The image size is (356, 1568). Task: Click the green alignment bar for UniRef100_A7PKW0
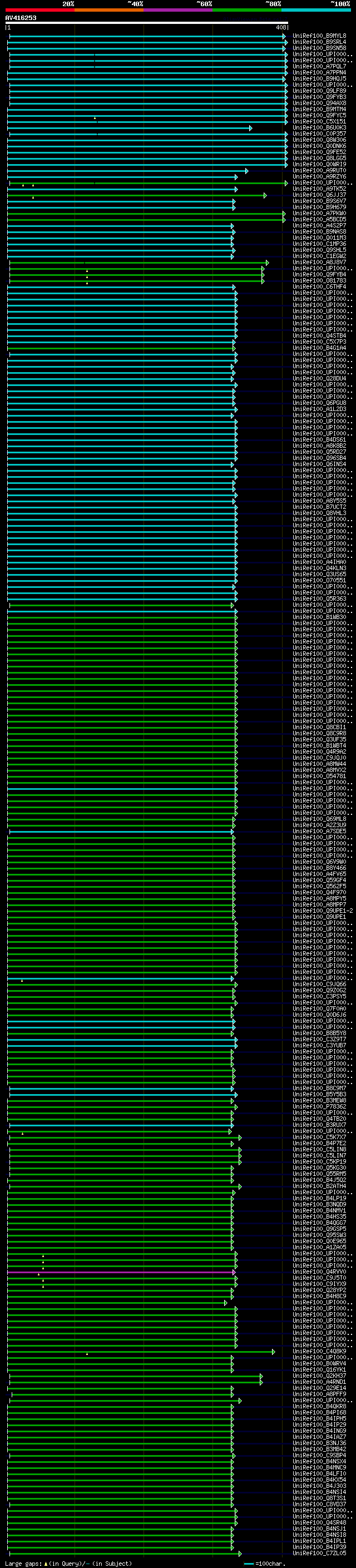click(x=146, y=214)
